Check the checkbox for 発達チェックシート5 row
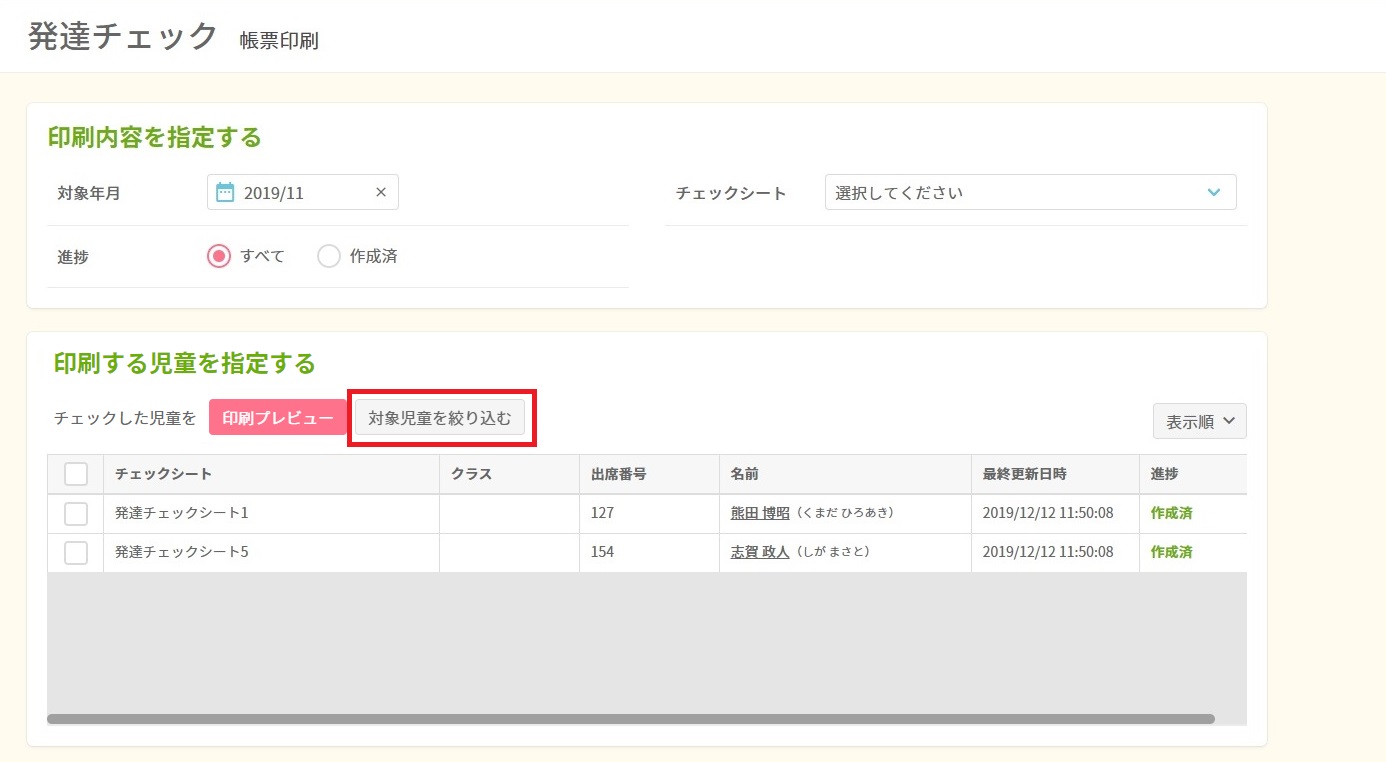 [x=76, y=552]
